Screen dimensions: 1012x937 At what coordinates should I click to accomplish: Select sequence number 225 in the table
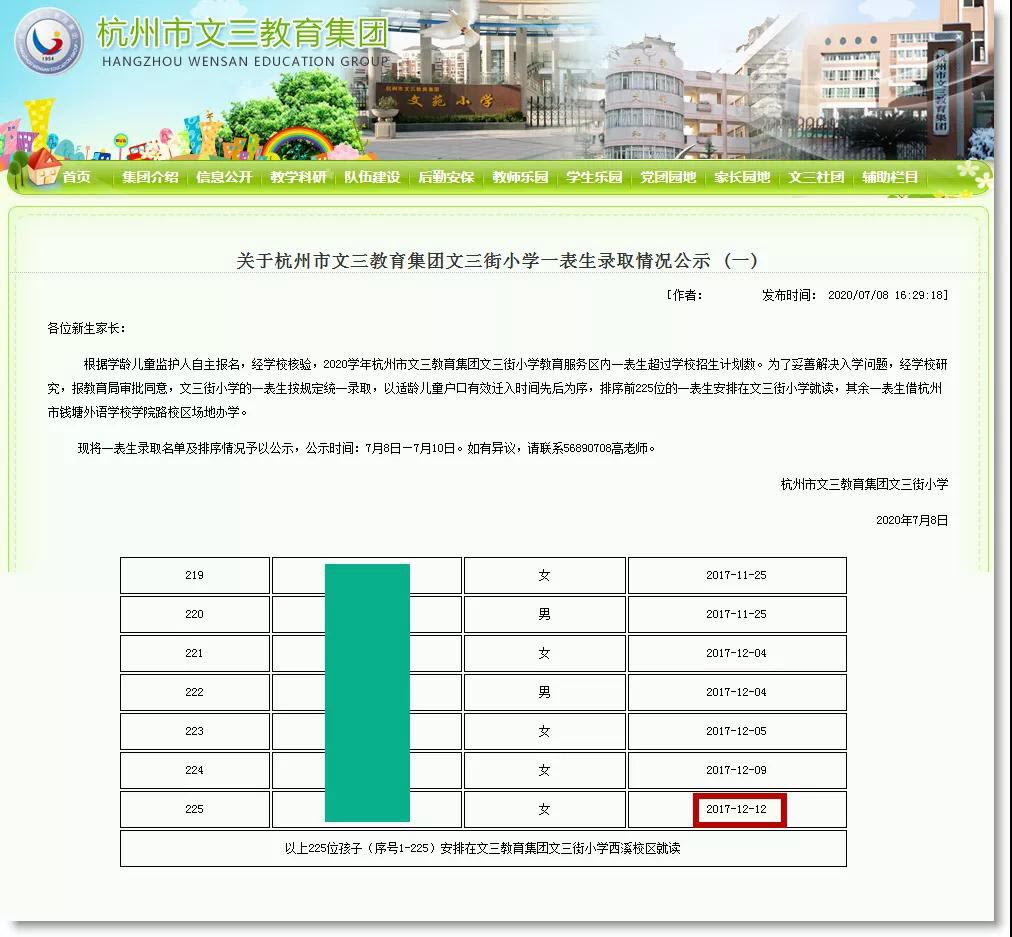click(x=194, y=809)
